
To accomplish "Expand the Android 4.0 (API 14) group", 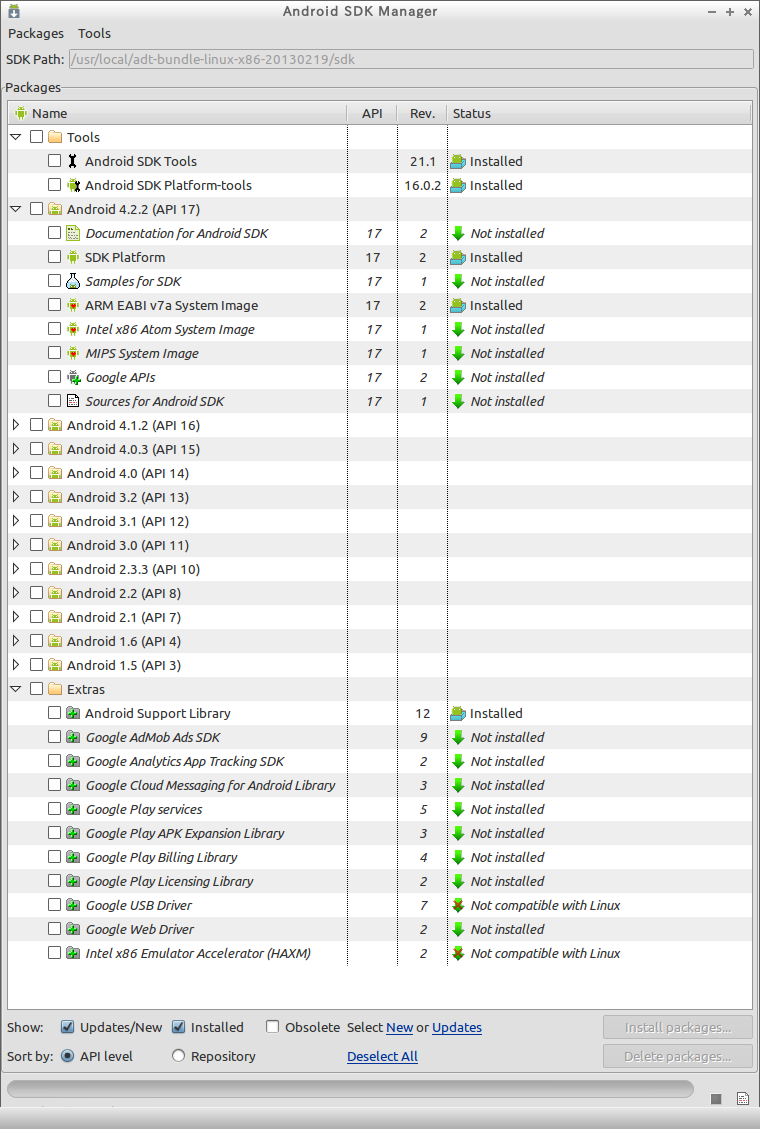I will coord(16,473).
